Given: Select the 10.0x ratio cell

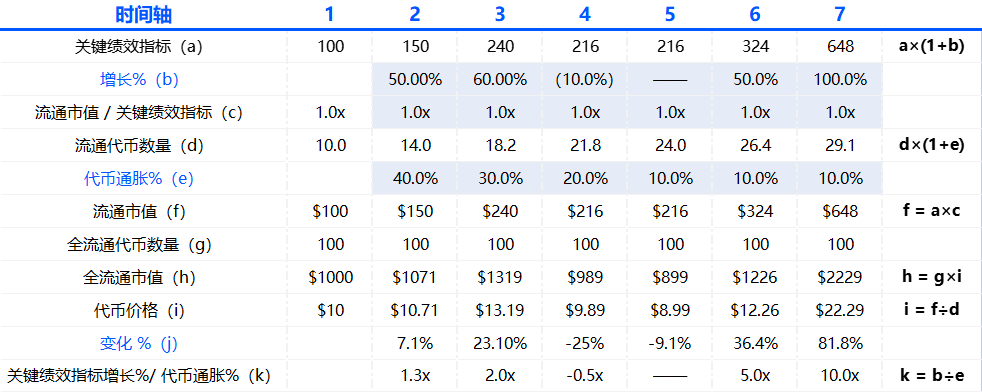Looking at the screenshot, I should [840, 376].
